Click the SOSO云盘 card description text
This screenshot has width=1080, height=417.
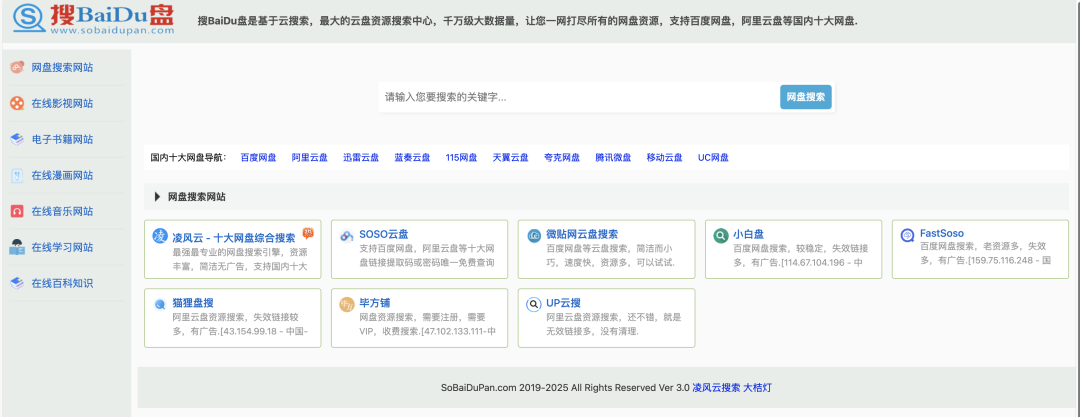[426, 255]
